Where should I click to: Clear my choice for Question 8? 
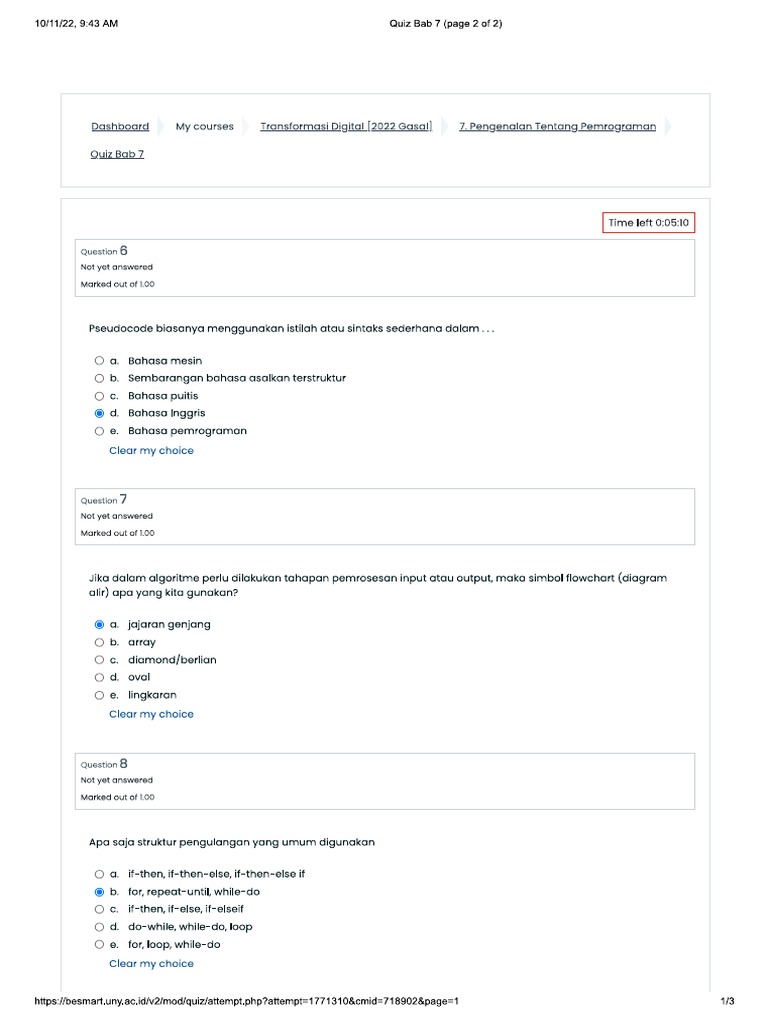[x=151, y=964]
